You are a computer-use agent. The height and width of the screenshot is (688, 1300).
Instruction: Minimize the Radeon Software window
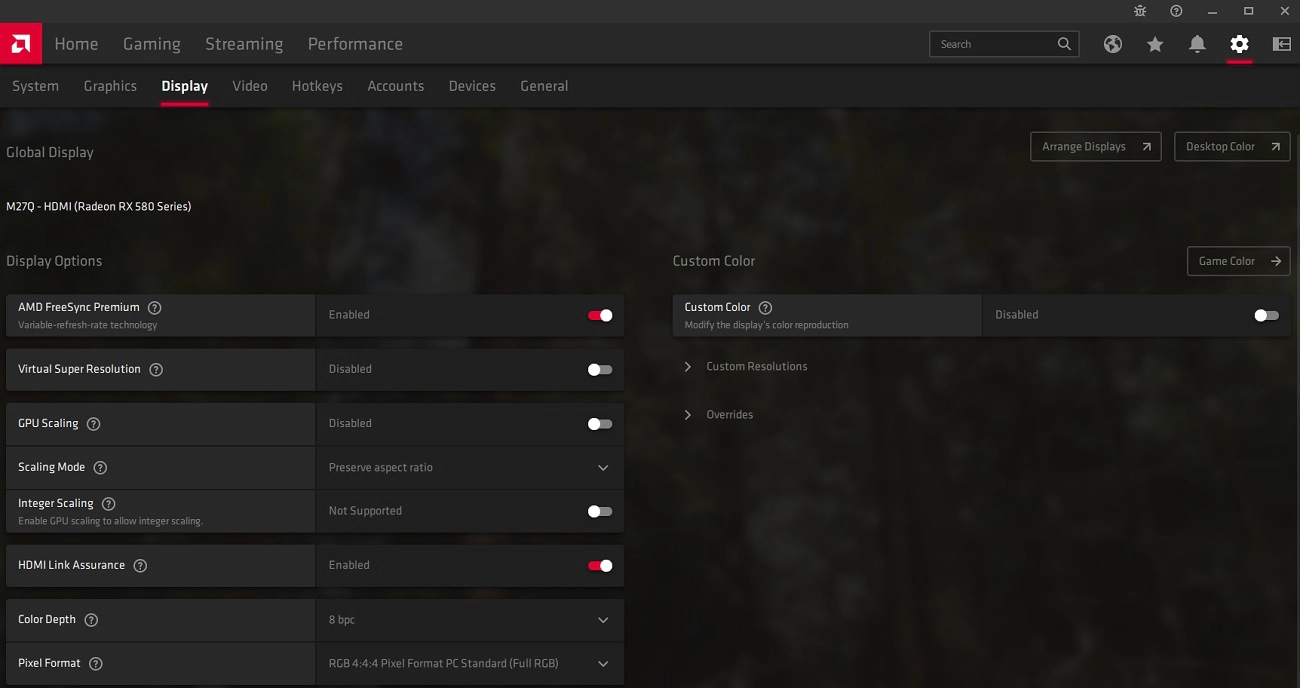[x=1212, y=11]
